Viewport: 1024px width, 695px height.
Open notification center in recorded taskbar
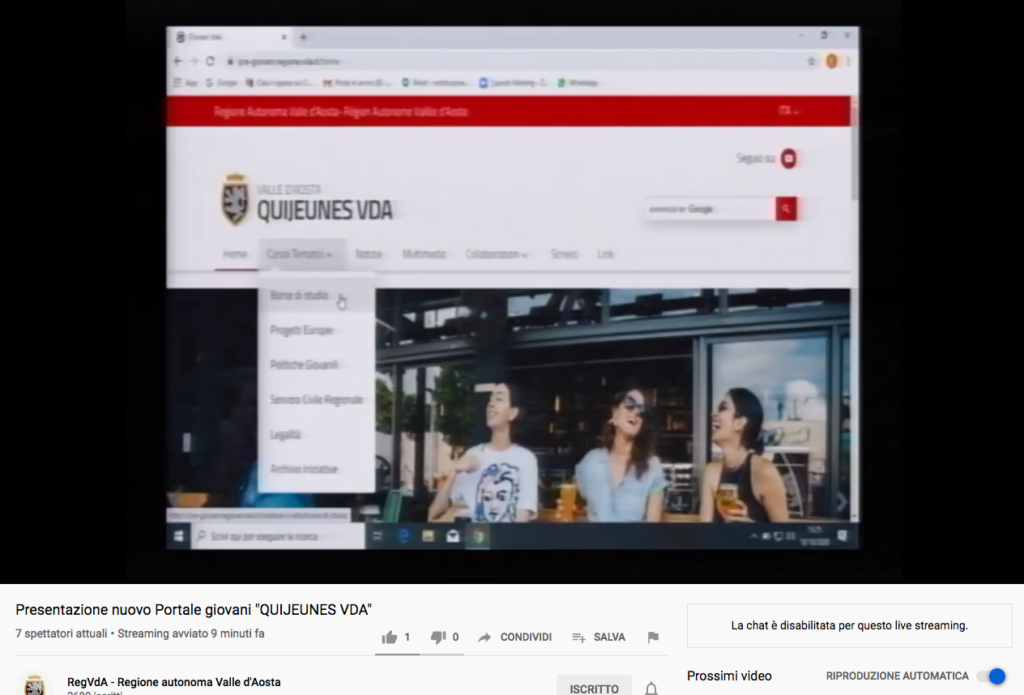pos(842,536)
